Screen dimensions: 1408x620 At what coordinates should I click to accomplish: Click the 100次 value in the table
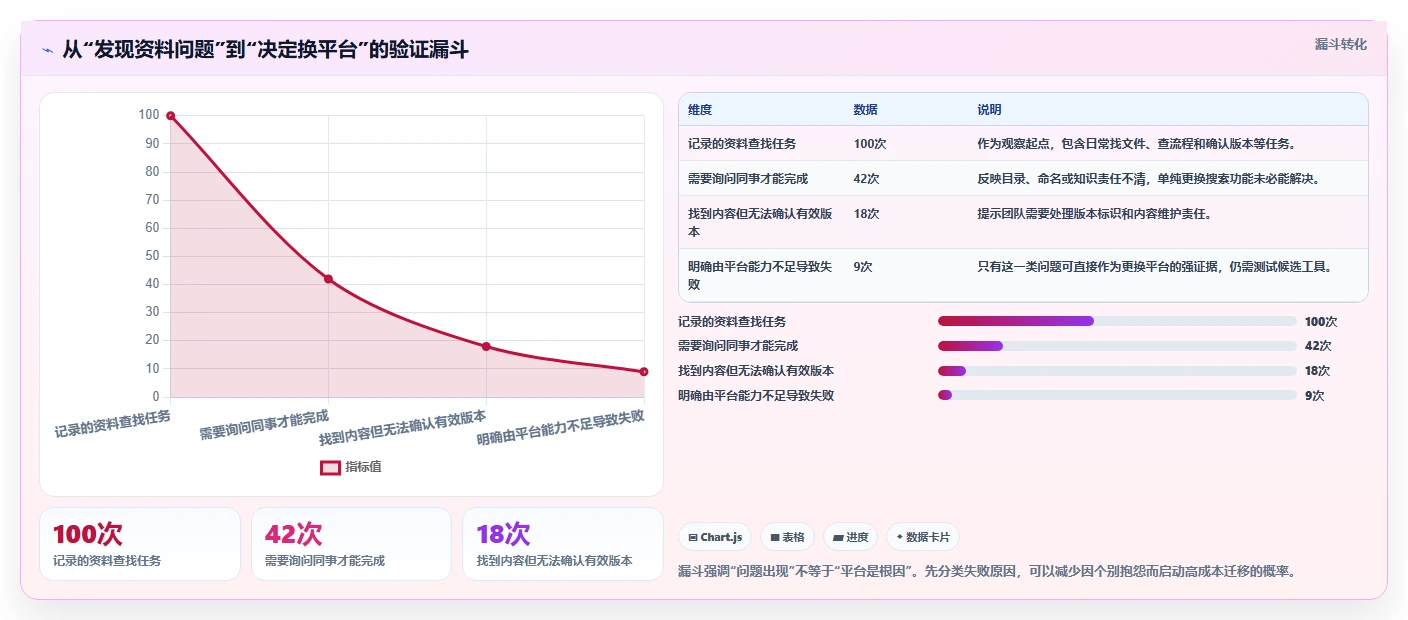point(870,144)
